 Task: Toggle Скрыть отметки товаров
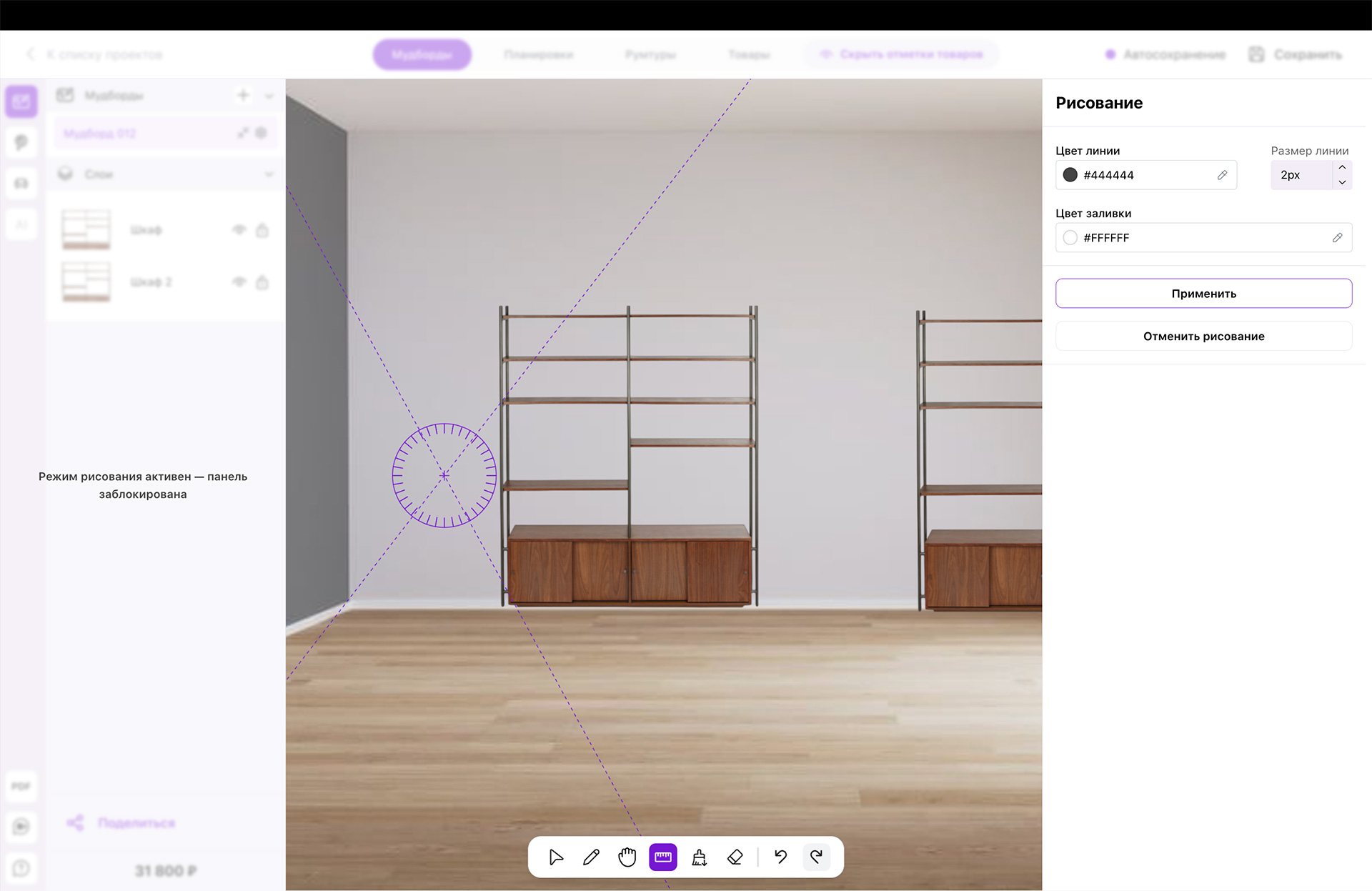coord(901,54)
